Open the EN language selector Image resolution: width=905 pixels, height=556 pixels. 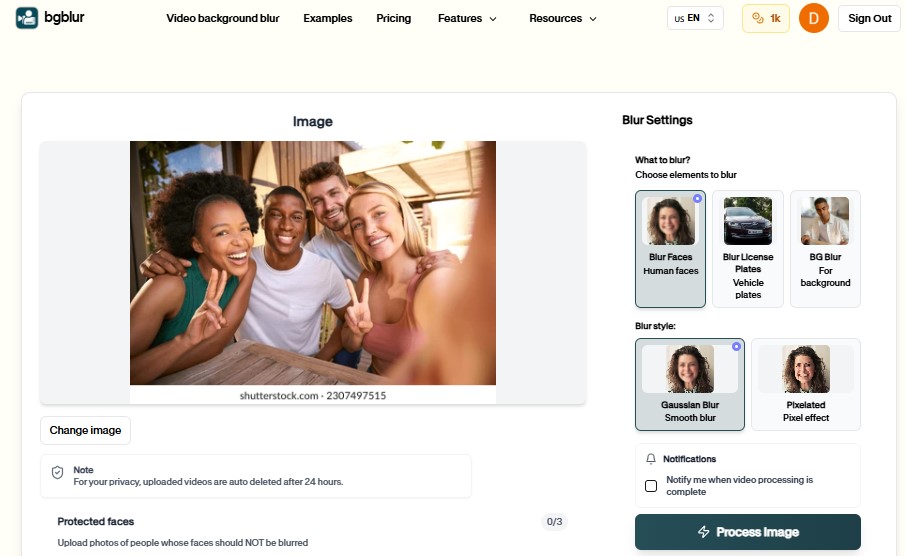pyautogui.click(x=695, y=18)
